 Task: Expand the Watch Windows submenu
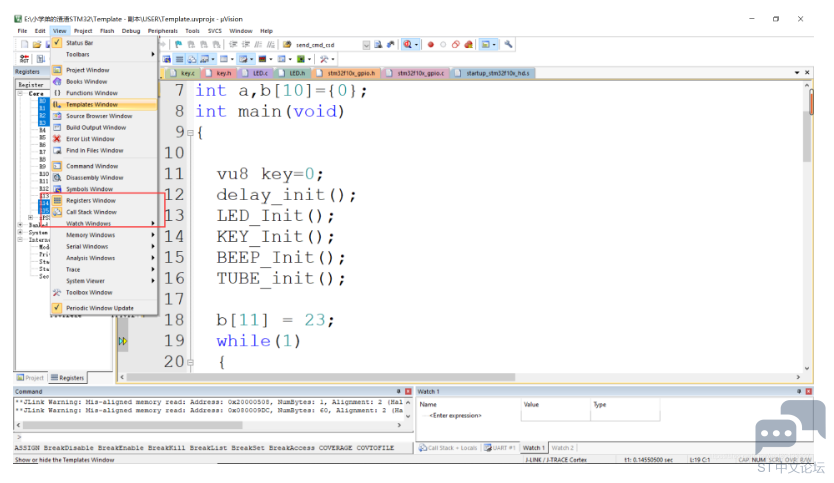coord(104,223)
